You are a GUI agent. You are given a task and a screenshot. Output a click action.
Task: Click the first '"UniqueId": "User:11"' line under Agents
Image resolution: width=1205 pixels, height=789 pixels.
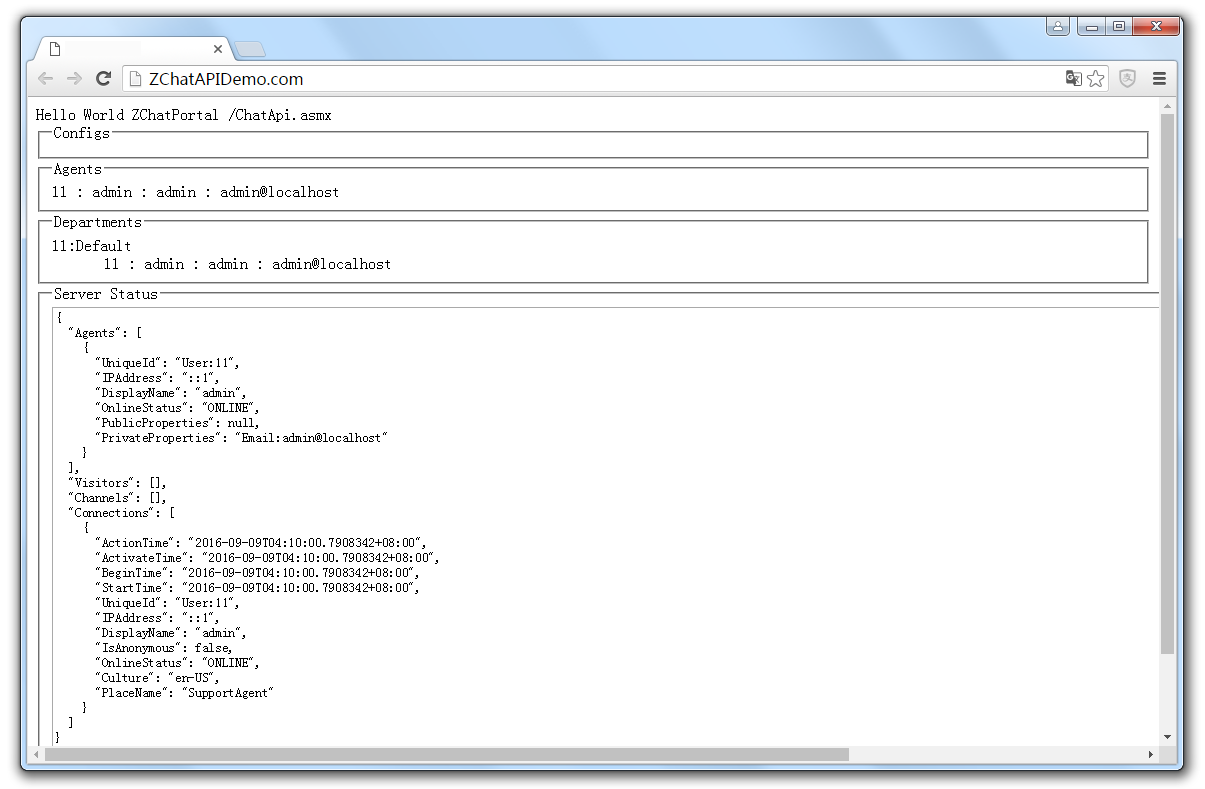coord(167,363)
